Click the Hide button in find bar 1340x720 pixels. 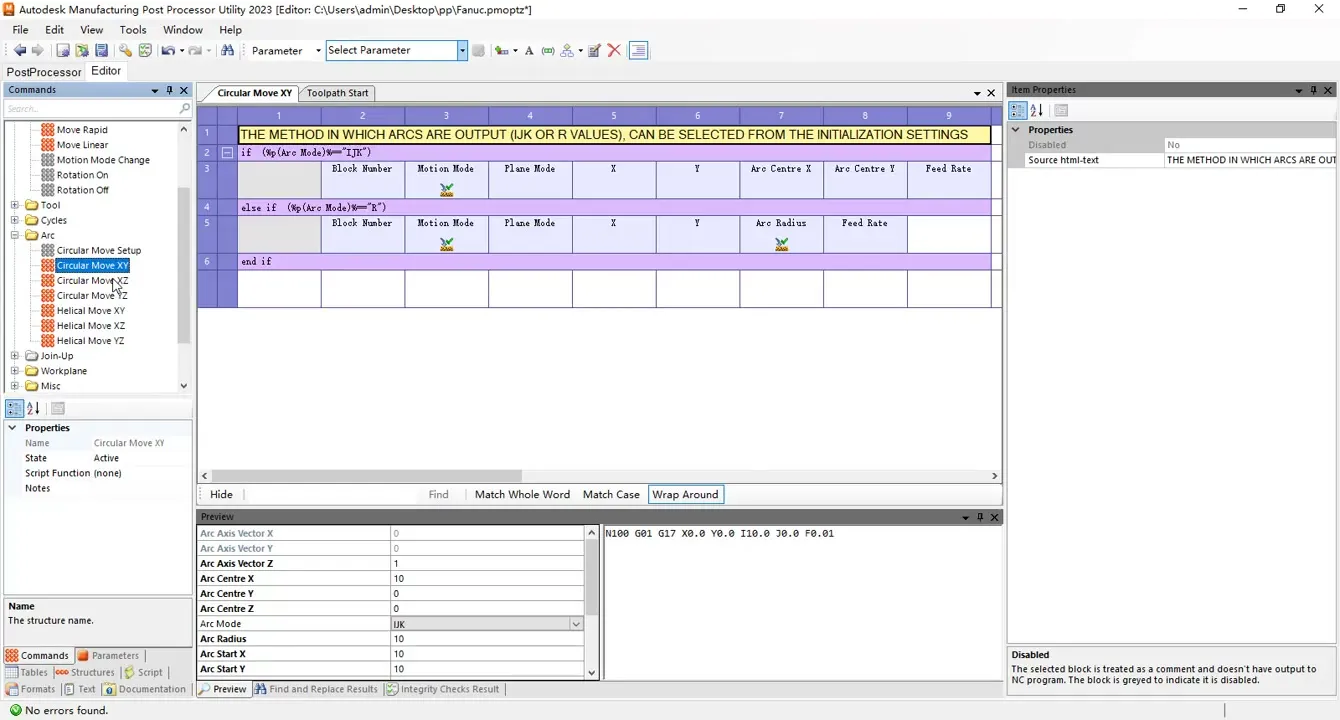[221, 495]
